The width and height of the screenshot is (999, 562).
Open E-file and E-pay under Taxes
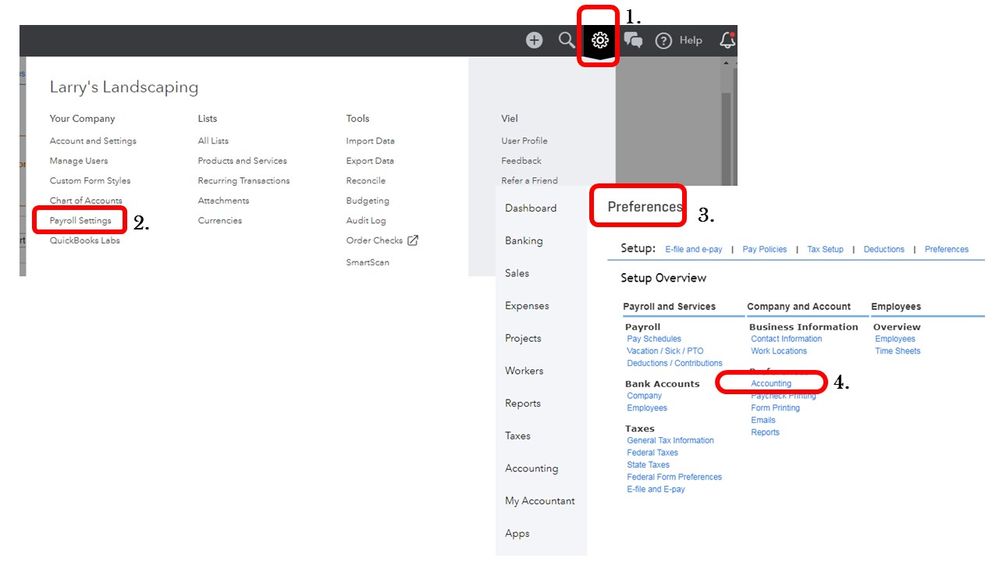click(x=656, y=489)
